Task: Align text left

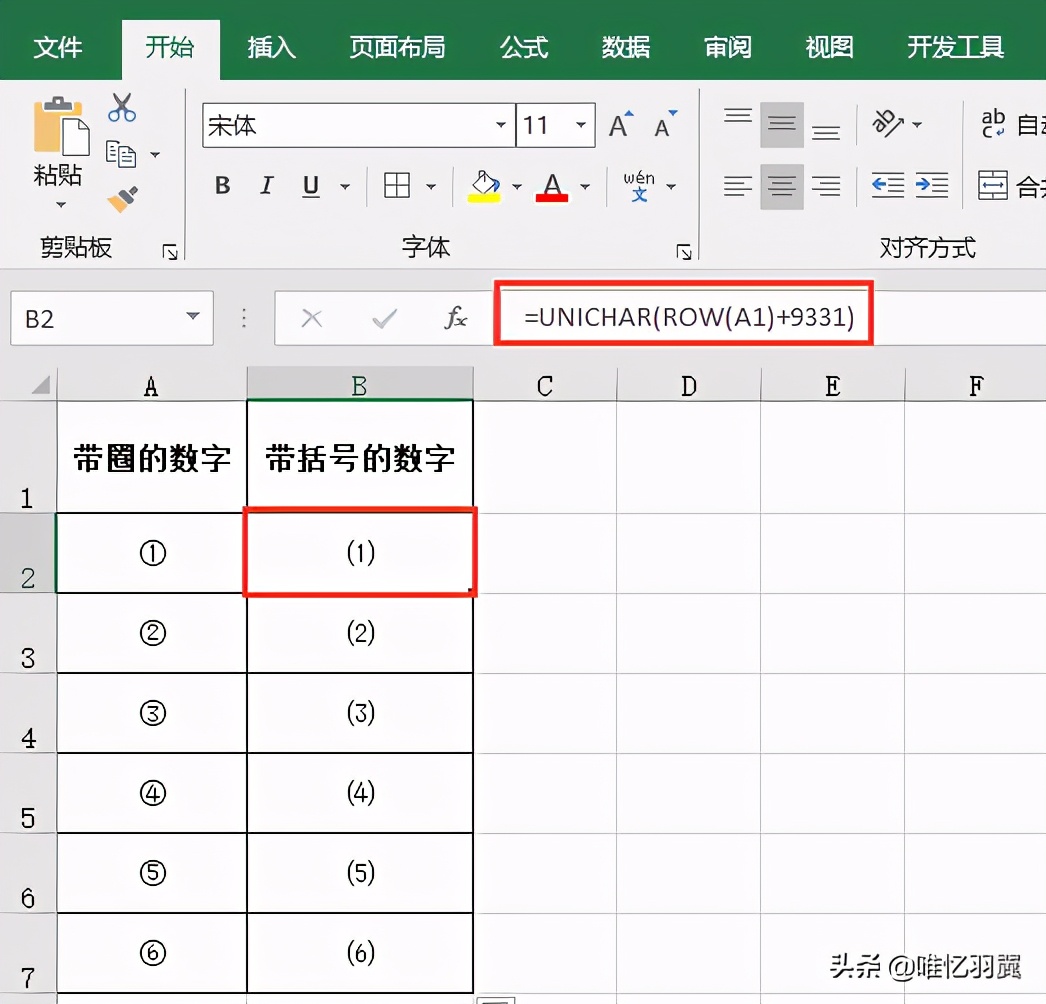Action: (738, 186)
